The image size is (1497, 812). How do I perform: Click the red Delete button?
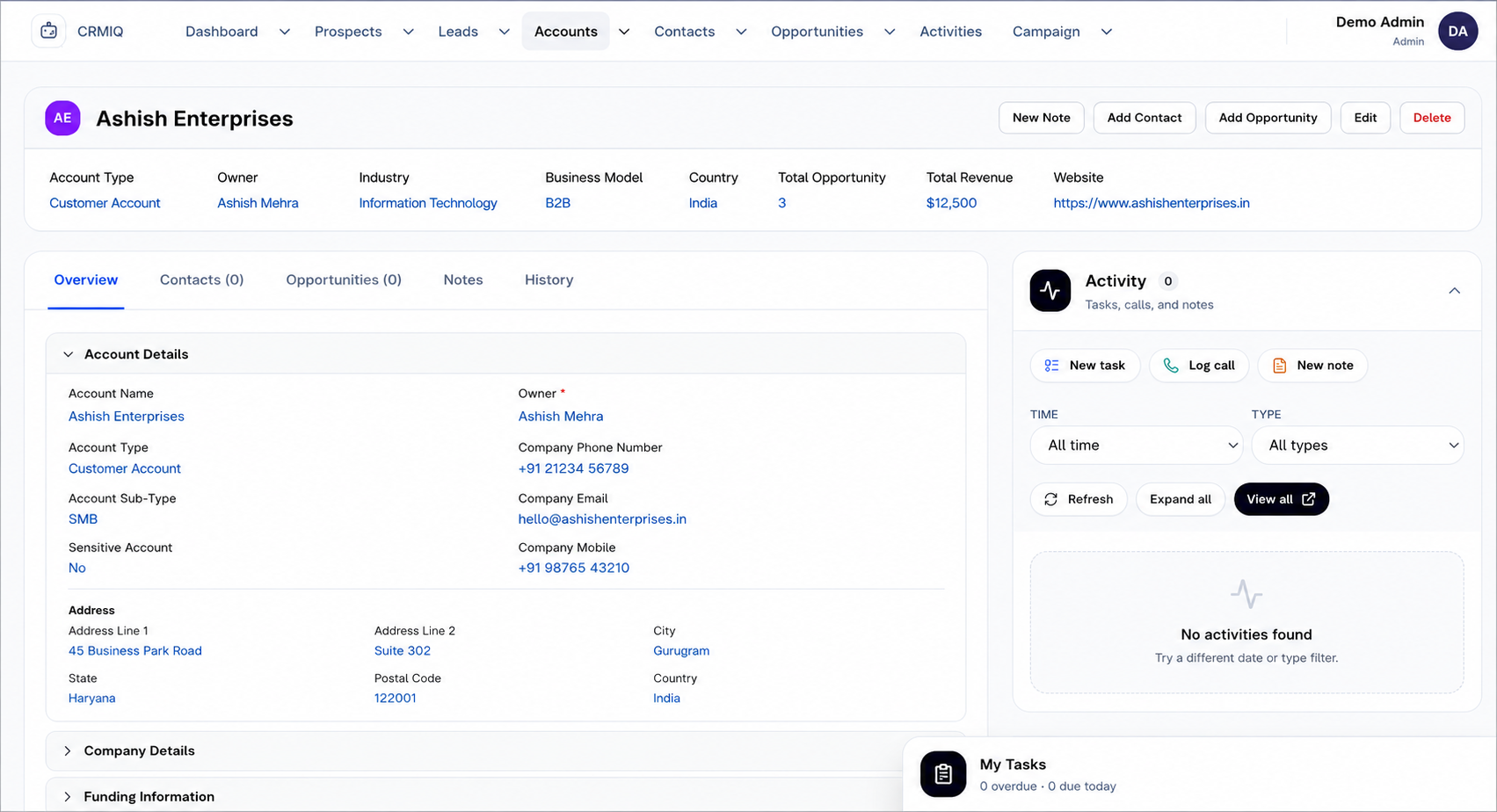click(x=1432, y=118)
